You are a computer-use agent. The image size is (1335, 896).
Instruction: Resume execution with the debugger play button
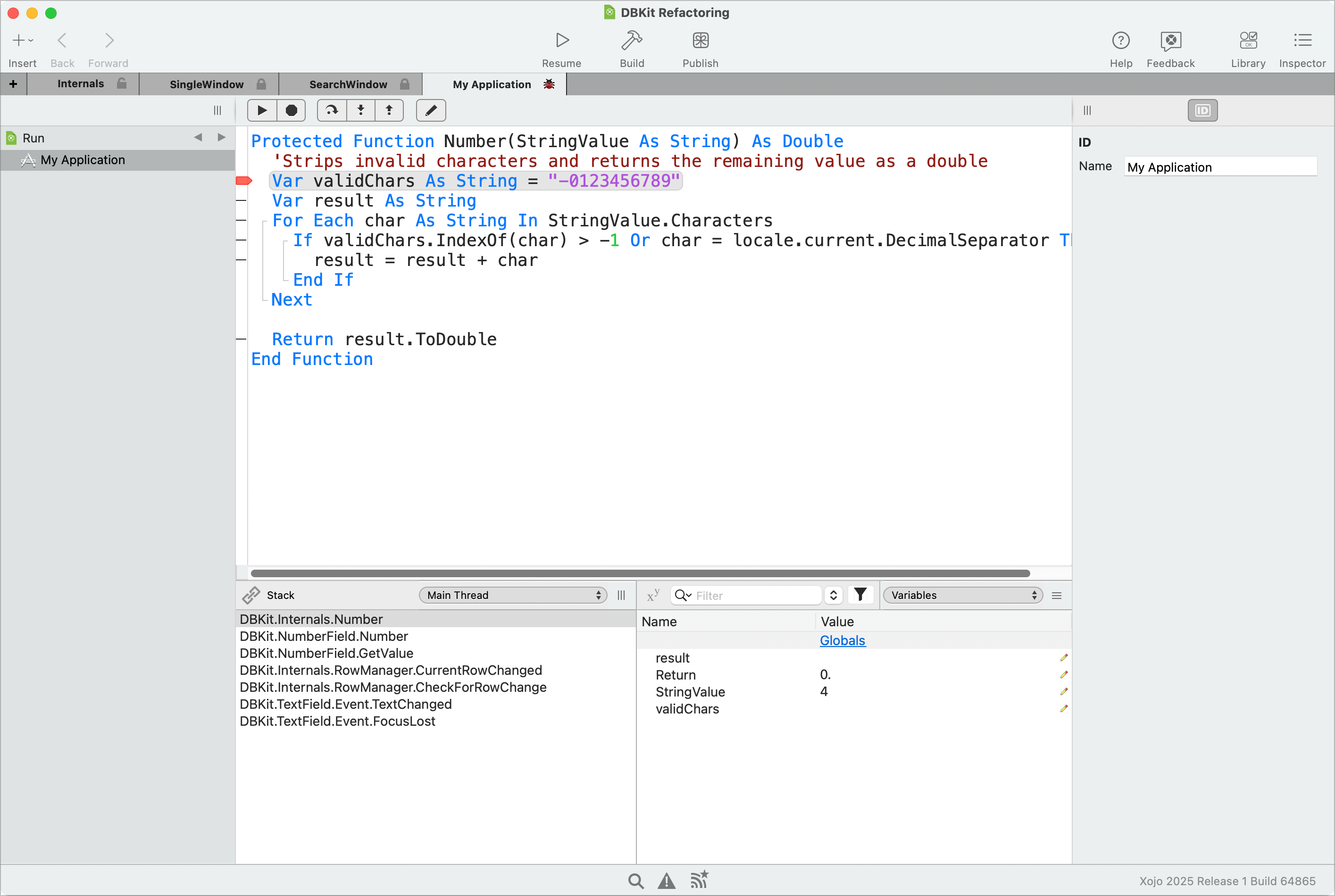pos(262,110)
